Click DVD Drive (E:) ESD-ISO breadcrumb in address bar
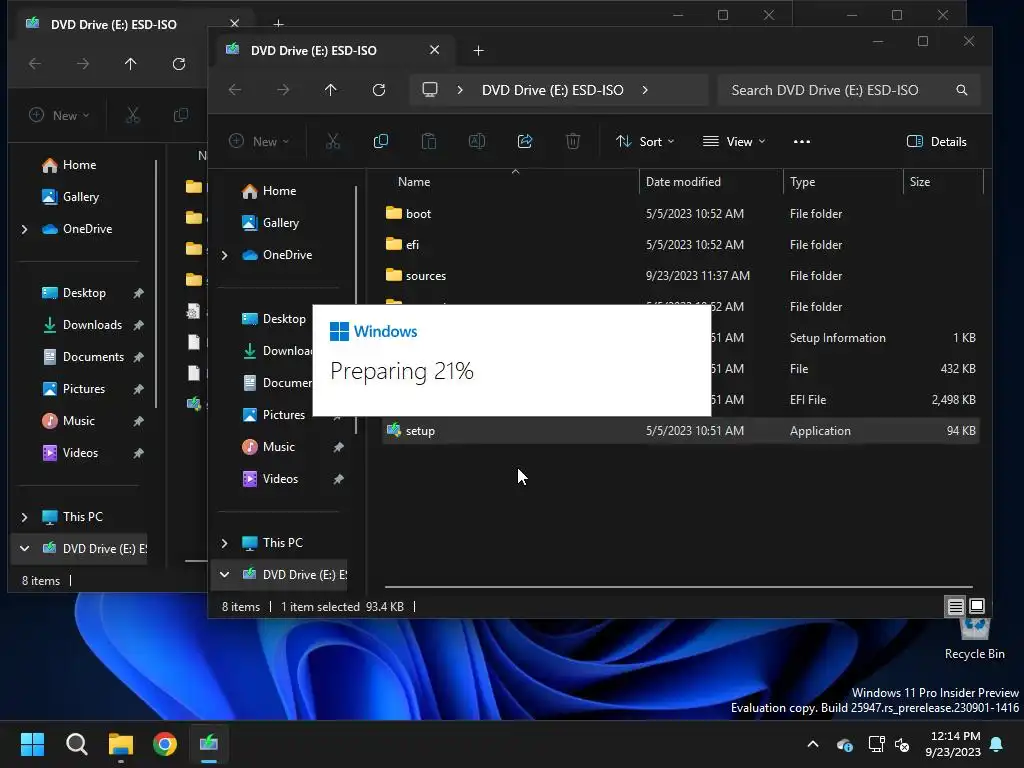1024x768 pixels. pyautogui.click(x=552, y=90)
